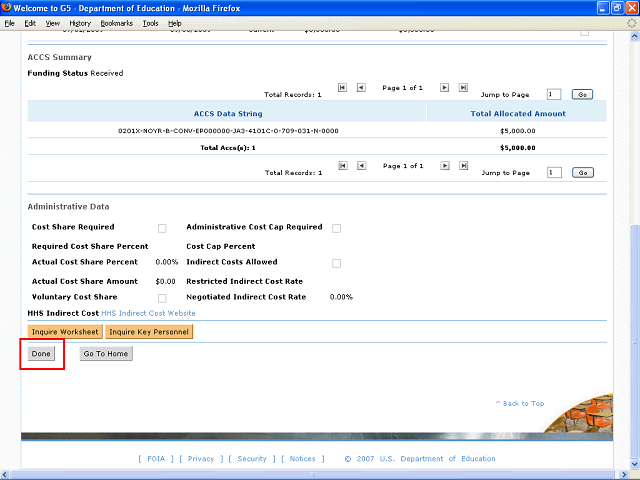
Task: Click vertical scrollbar down arrow
Action: 635,464
